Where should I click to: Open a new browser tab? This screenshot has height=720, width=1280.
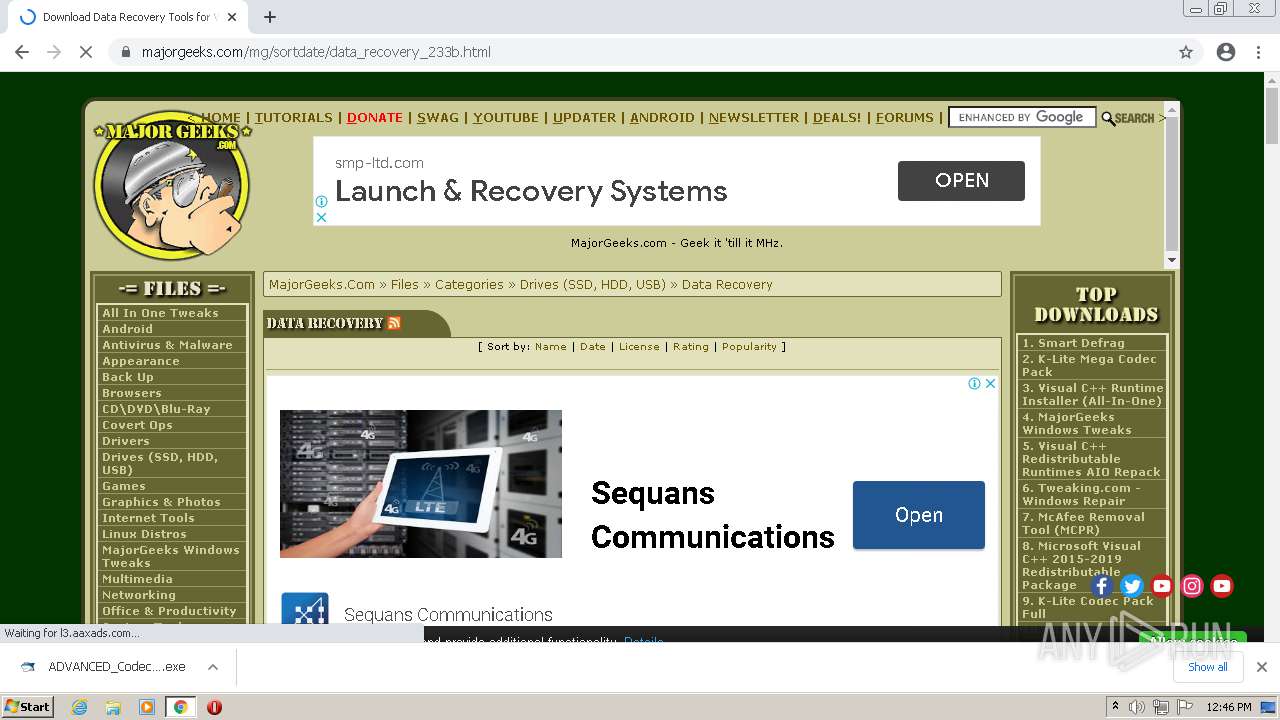[x=270, y=17]
